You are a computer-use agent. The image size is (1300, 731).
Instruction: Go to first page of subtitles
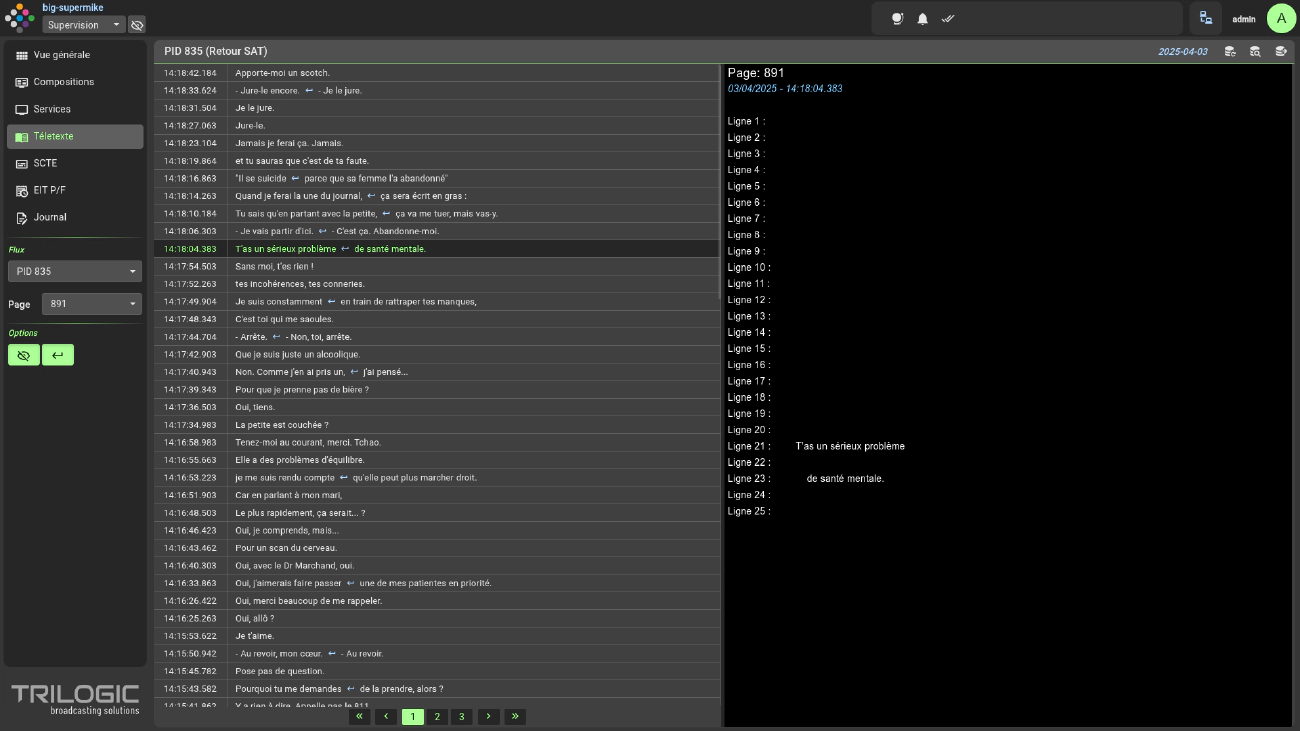360,716
